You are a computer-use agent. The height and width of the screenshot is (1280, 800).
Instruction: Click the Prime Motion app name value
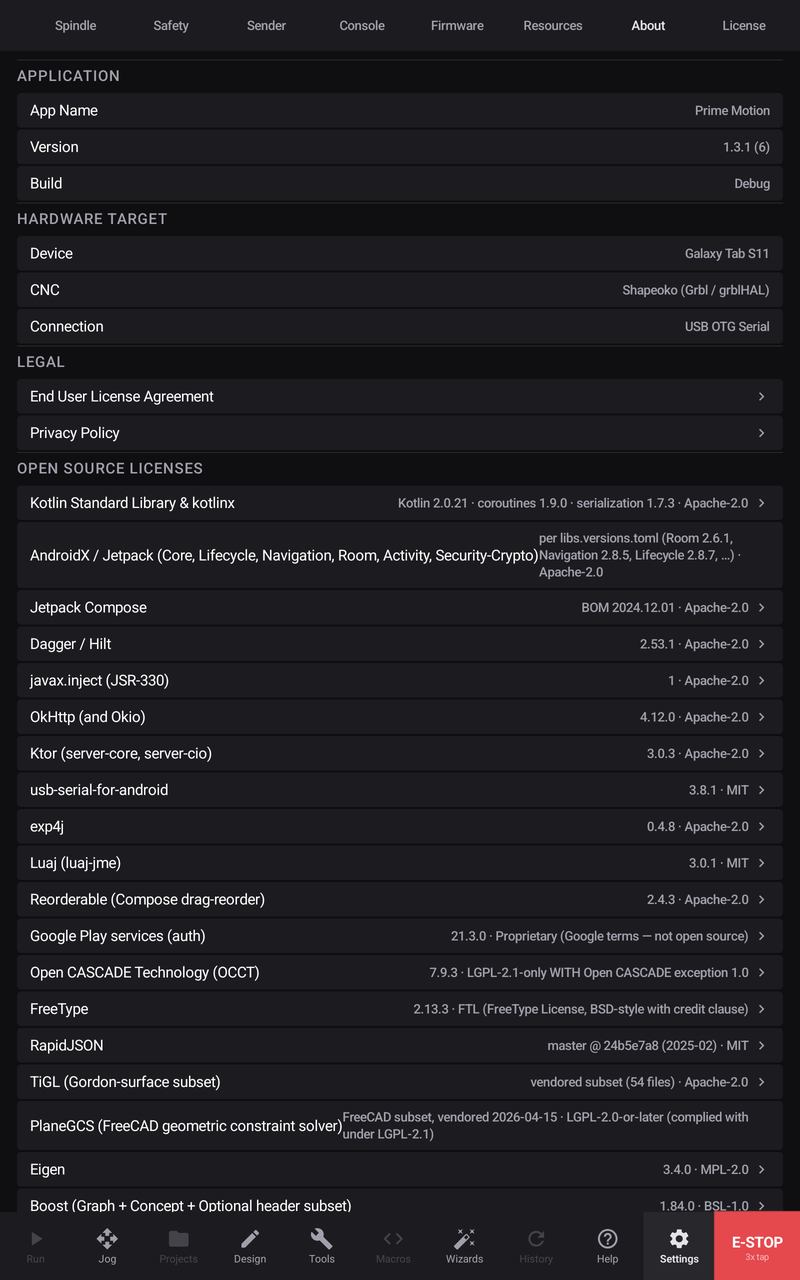[732, 111]
